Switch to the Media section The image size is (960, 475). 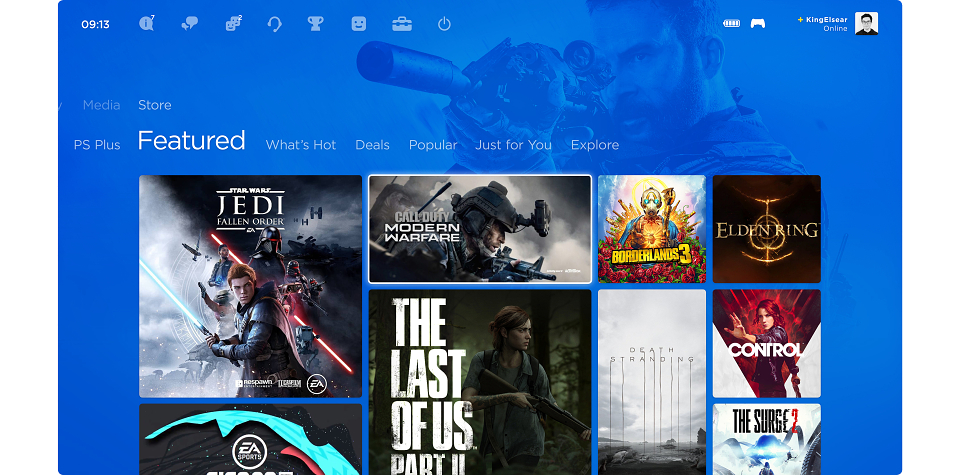[x=102, y=105]
